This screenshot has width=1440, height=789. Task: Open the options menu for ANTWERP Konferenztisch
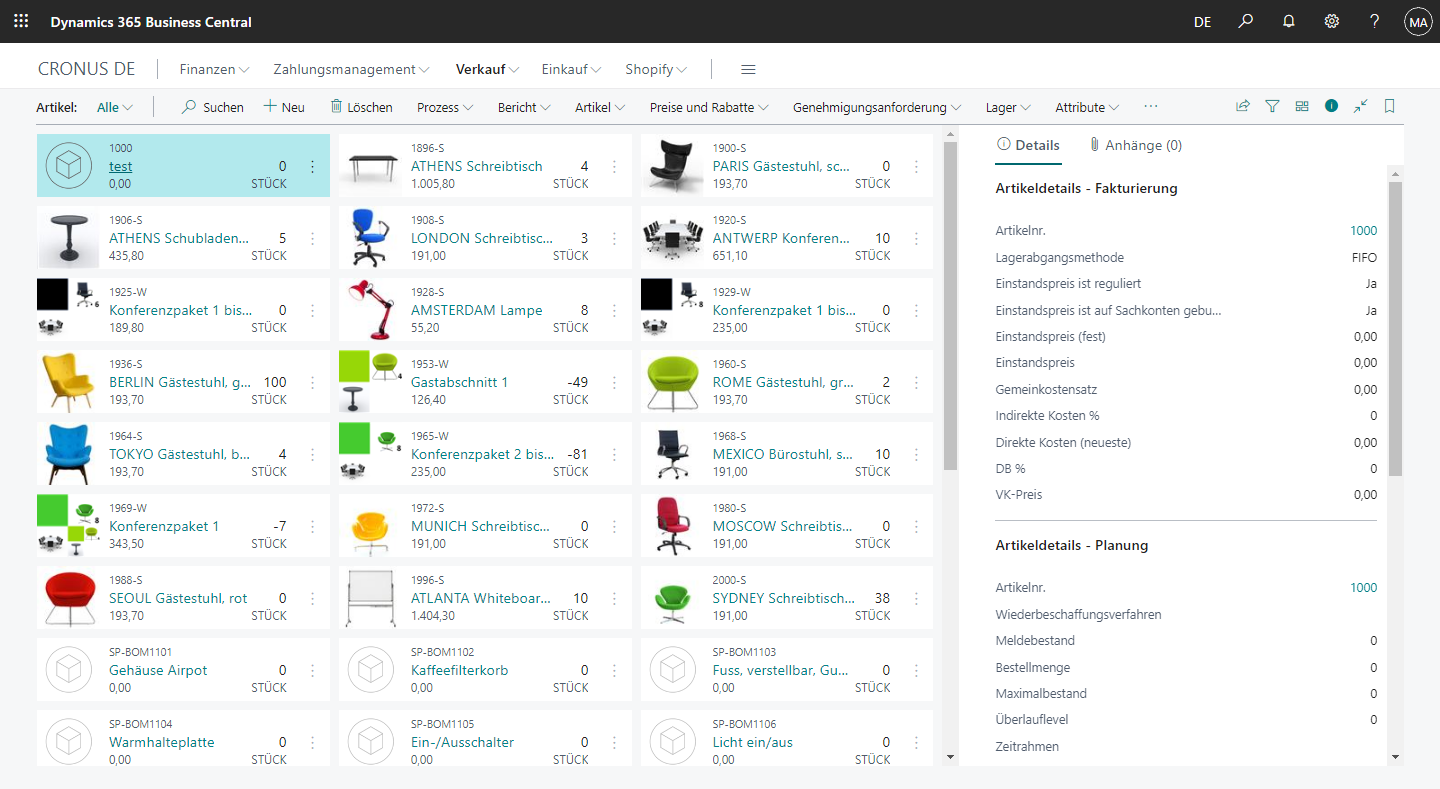916,239
